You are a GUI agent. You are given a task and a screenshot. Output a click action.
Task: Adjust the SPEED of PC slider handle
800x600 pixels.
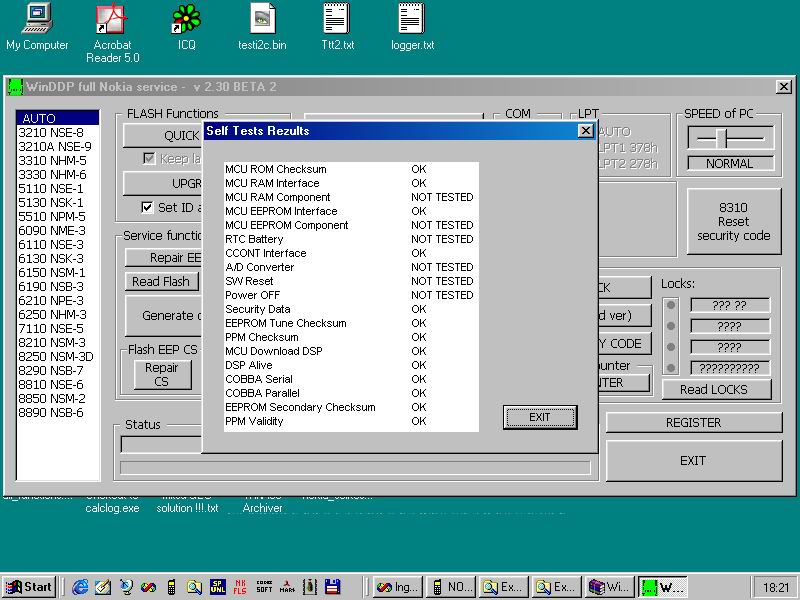(x=721, y=138)
